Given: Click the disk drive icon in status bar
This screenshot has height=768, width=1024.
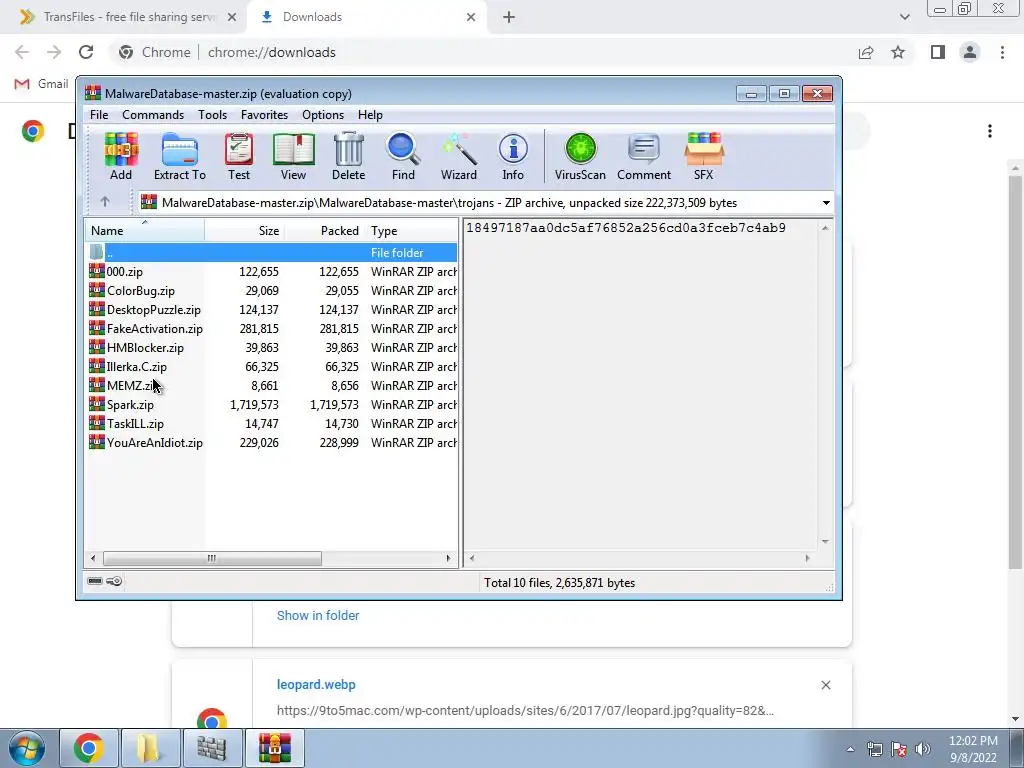Looking at the screenshot, I should point(95,581).
